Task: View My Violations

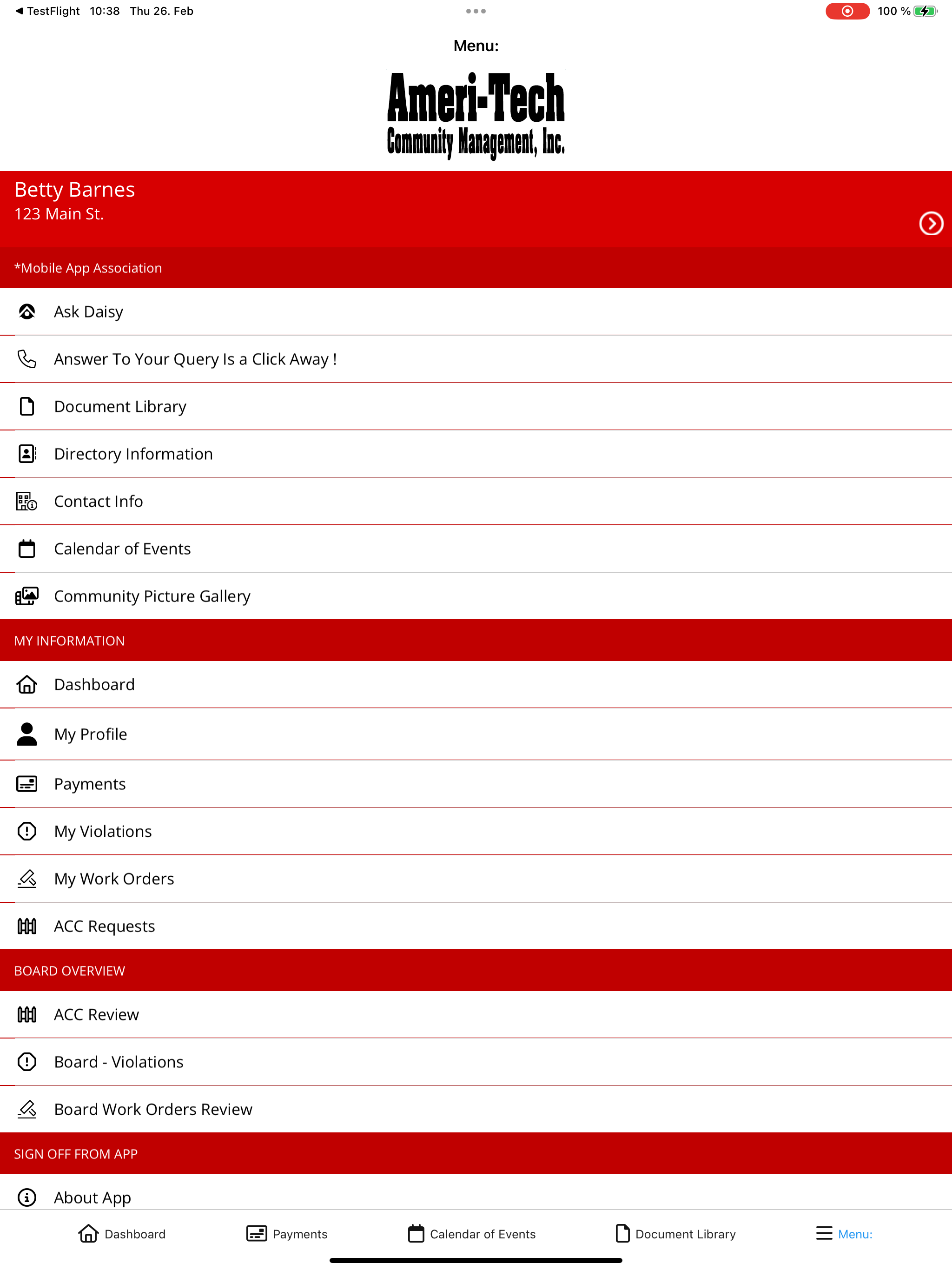Action: [x=476, y=831]
